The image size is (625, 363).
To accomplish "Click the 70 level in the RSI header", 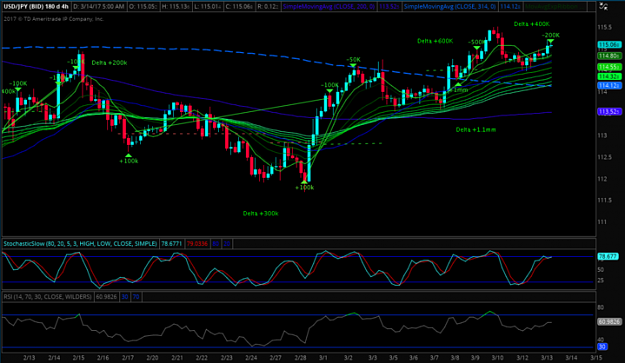I will click(136, 296).
